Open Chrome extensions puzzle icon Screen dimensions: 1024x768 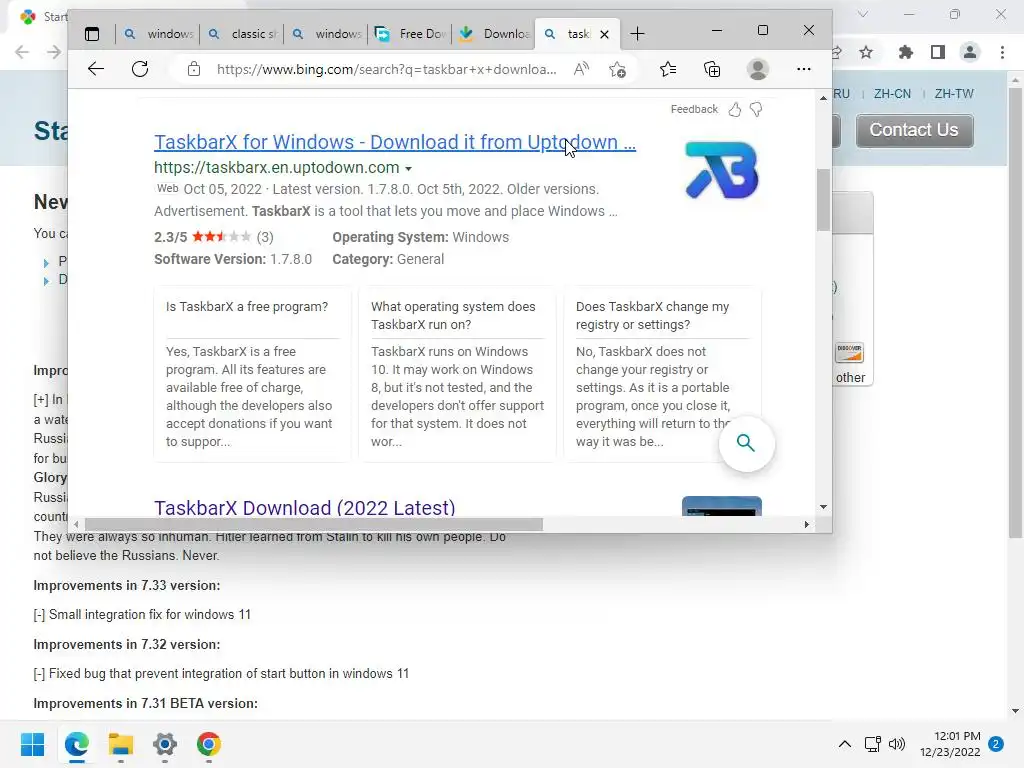tap(906, 52)
